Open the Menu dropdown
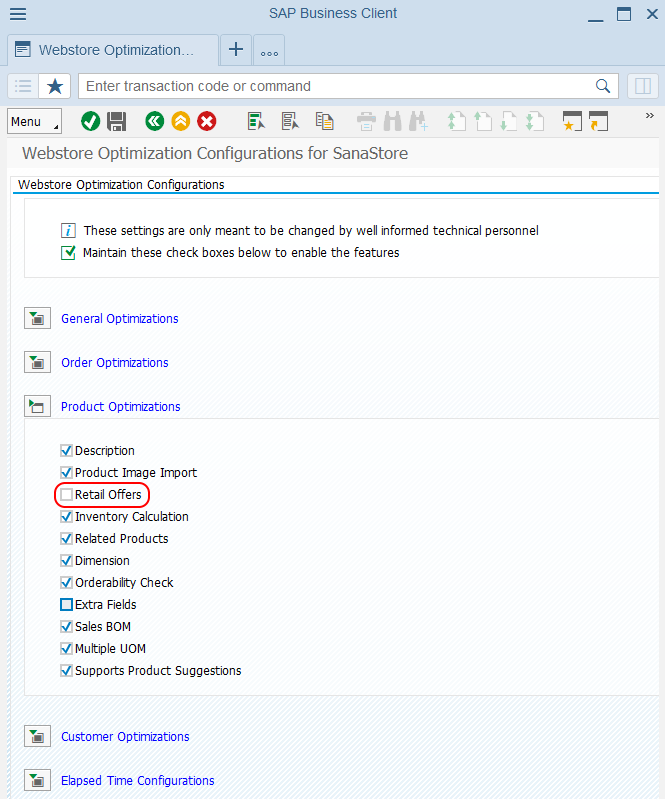 coord(35,121)
